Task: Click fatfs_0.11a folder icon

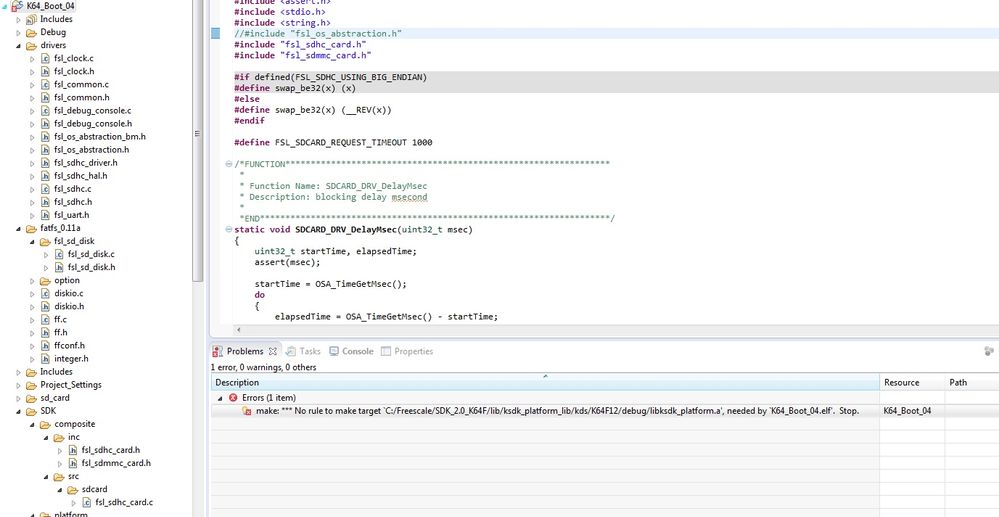Action: click(x=31, y=228)
